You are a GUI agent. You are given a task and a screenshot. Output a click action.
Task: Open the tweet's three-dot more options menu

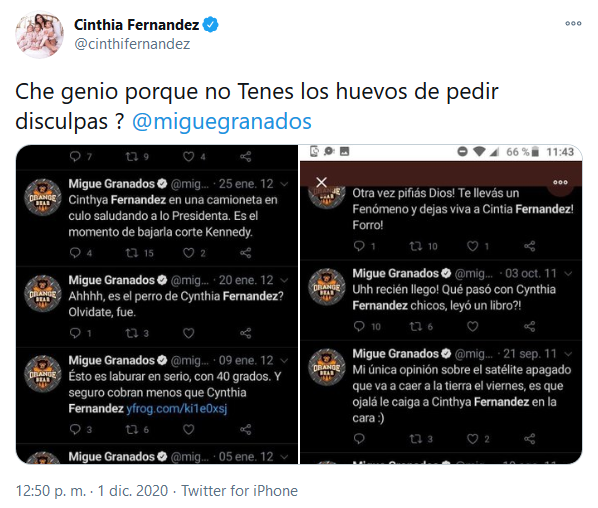click(x=573, y=24)
